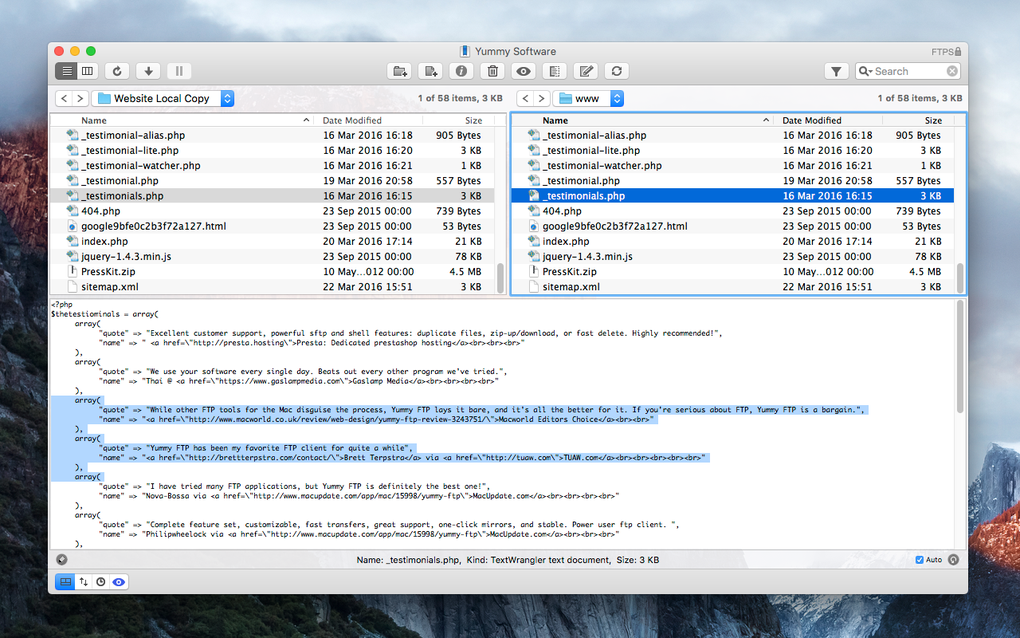
Task: Toggle the preview eye bottom tab
Action: point(118,581)
